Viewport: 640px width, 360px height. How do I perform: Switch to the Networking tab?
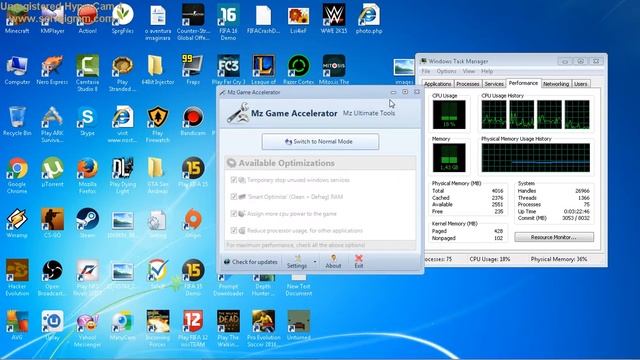[x=556, y=84]
